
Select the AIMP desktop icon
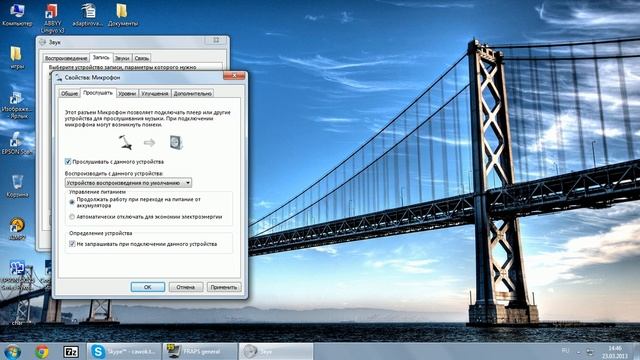tap(17, 229)
